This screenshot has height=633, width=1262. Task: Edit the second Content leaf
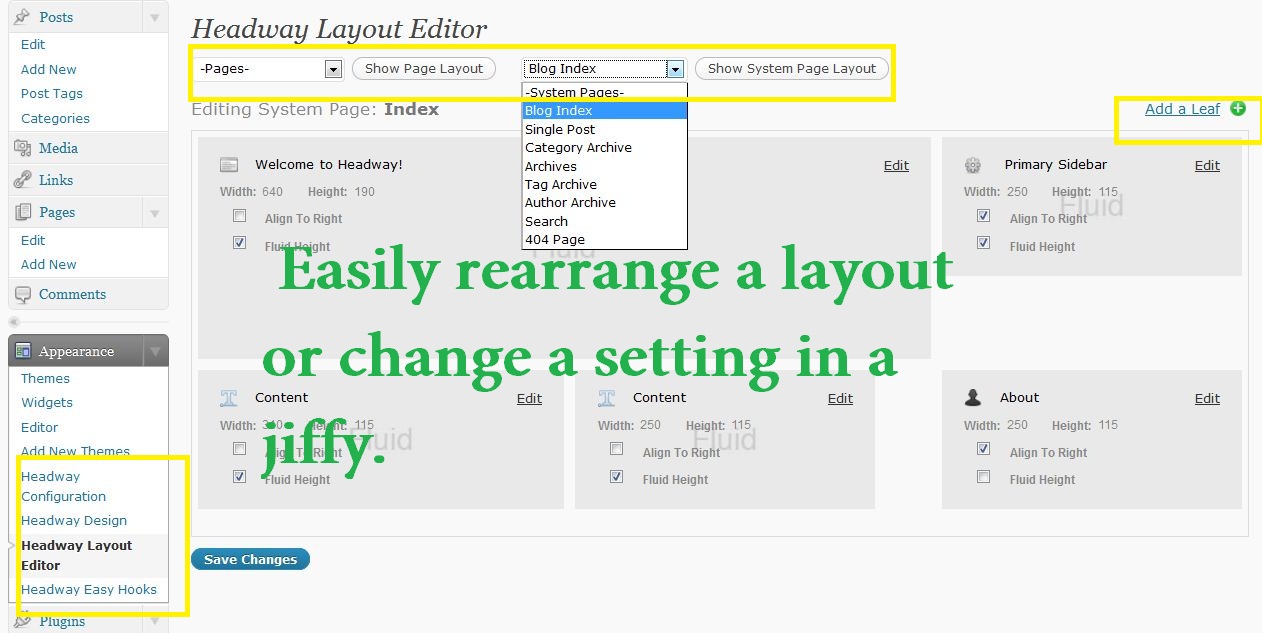840,398
